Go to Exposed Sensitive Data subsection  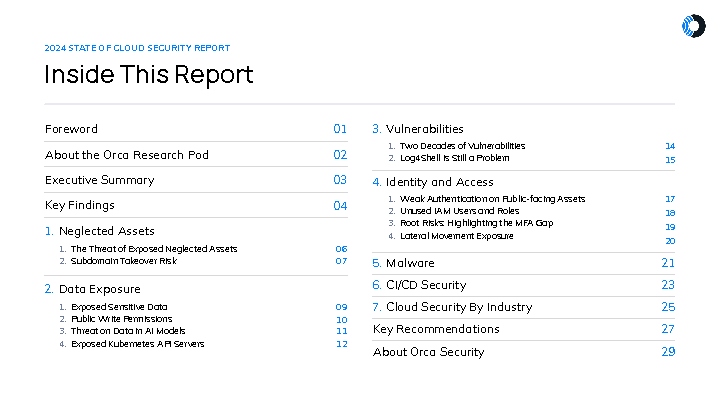[x=119, y=307]
